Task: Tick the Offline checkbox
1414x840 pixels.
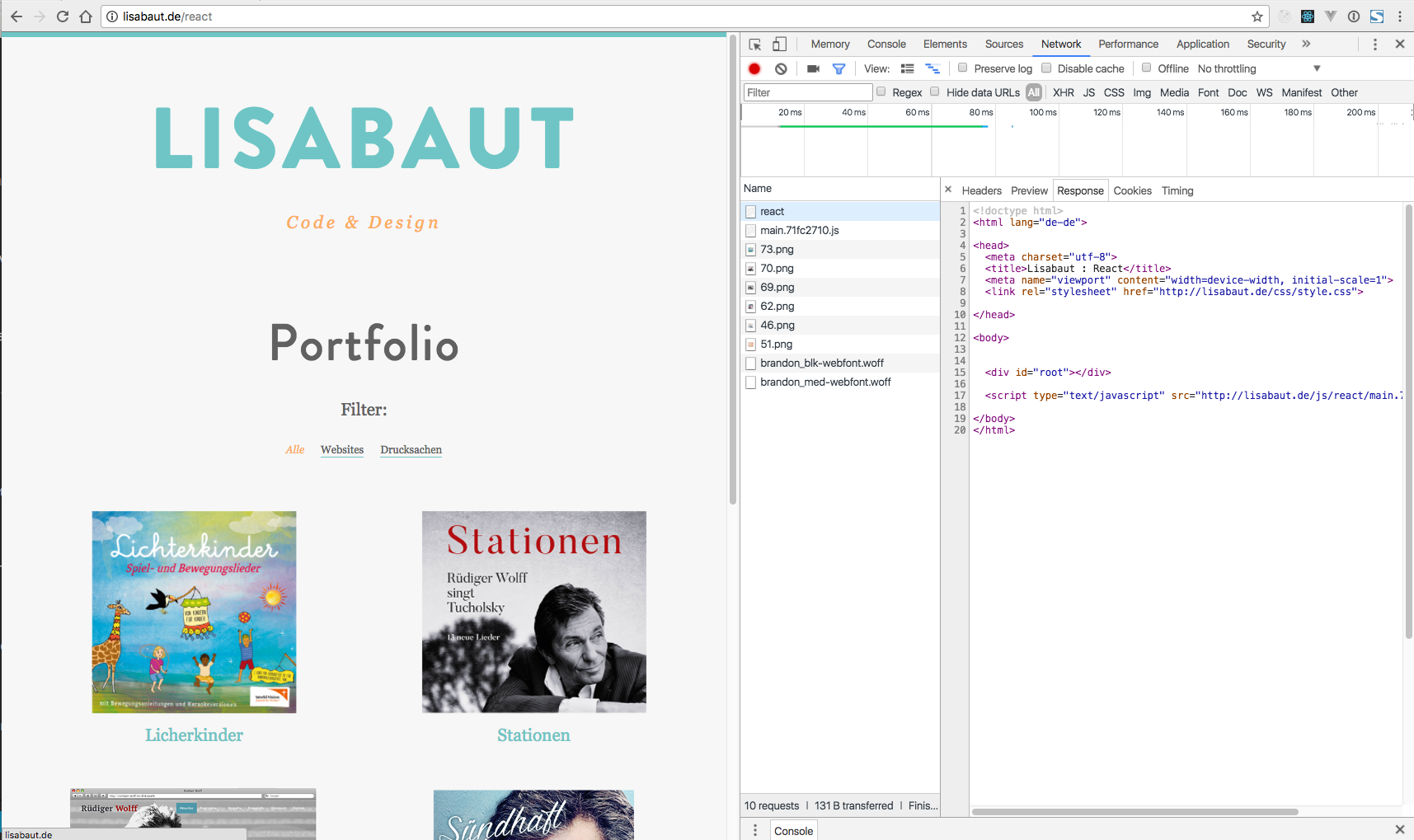Action: tap(1146, 68)
